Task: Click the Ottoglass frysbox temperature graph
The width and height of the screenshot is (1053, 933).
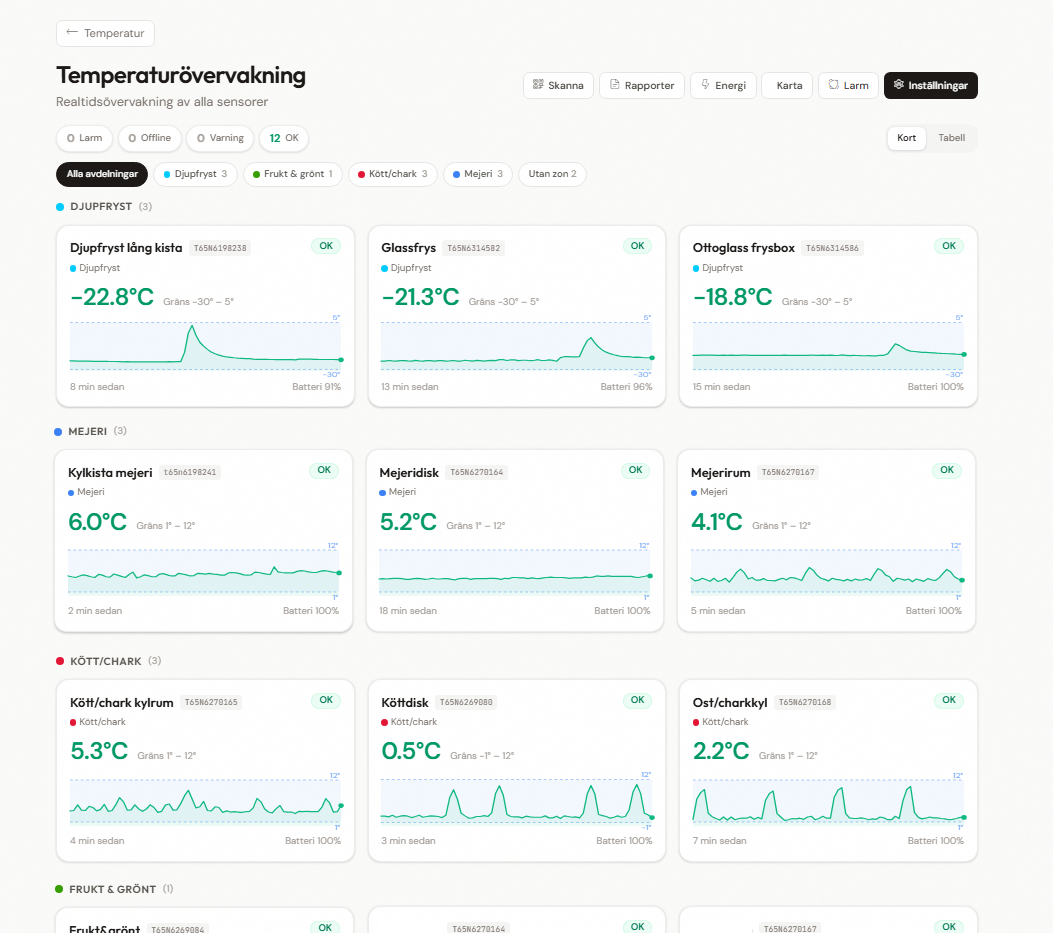Action: coord(828,346)
